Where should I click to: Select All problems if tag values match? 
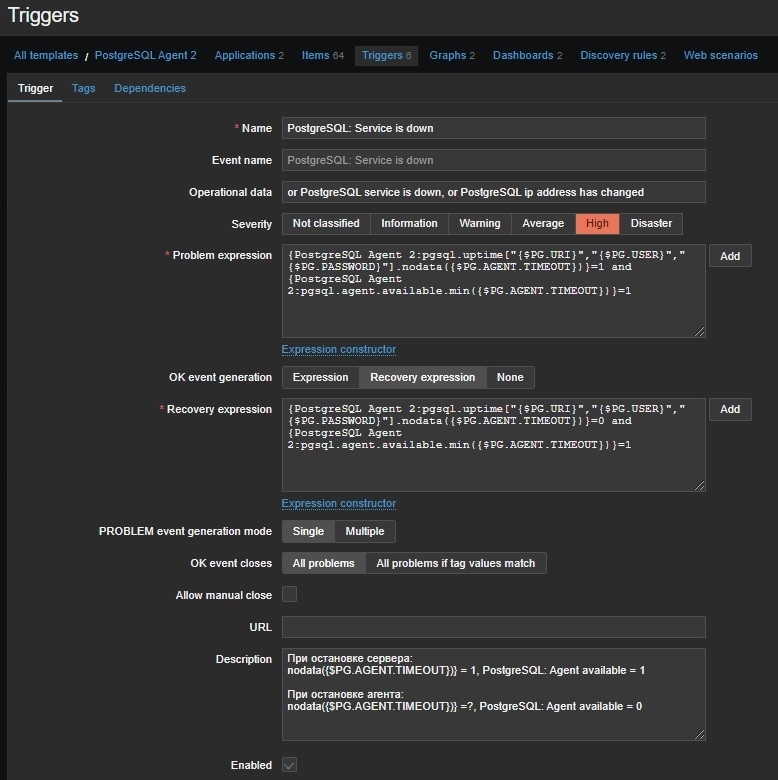point(456,563)
